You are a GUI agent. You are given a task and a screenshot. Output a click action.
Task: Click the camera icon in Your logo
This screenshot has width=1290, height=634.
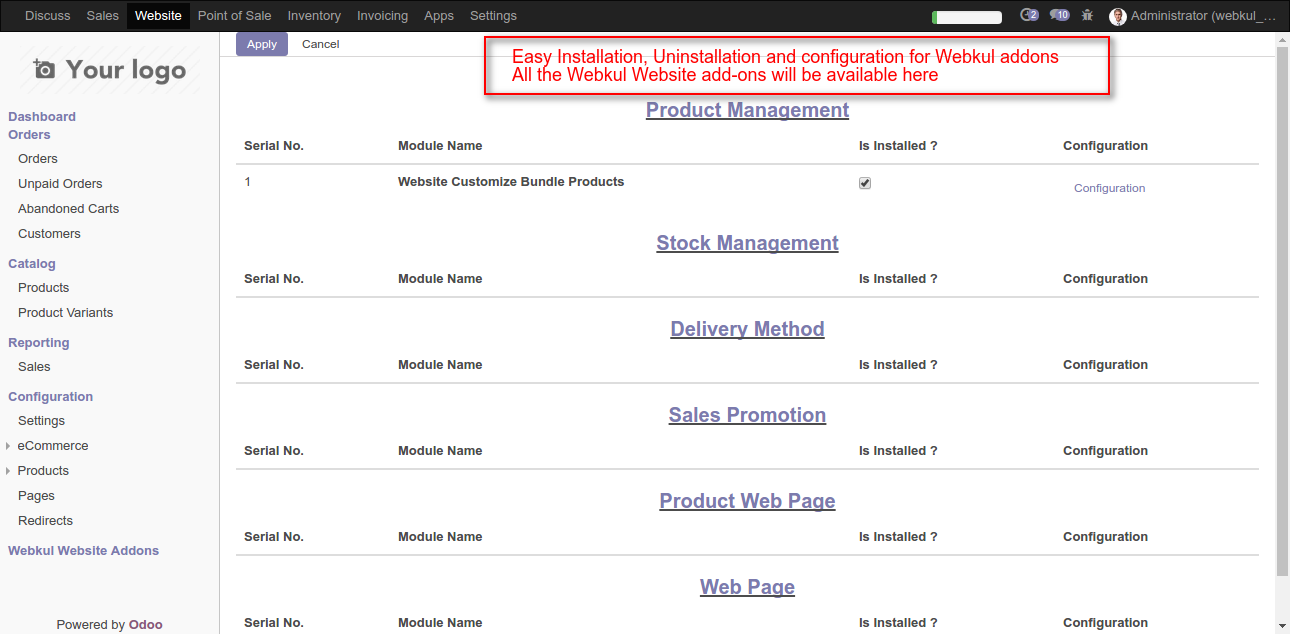click(44, 70)
